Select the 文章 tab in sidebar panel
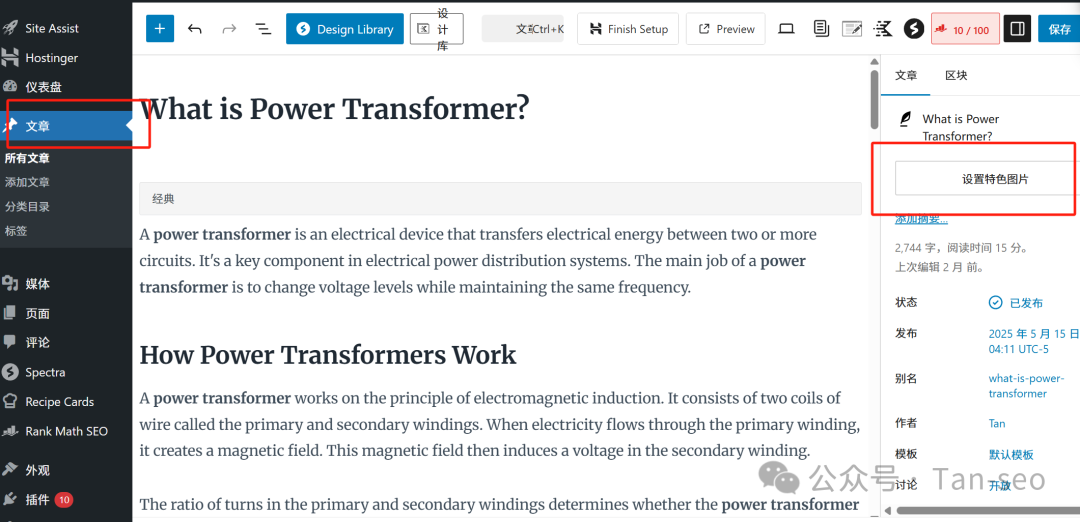This screenshot has width=1080, height=522. pos(906,76)
